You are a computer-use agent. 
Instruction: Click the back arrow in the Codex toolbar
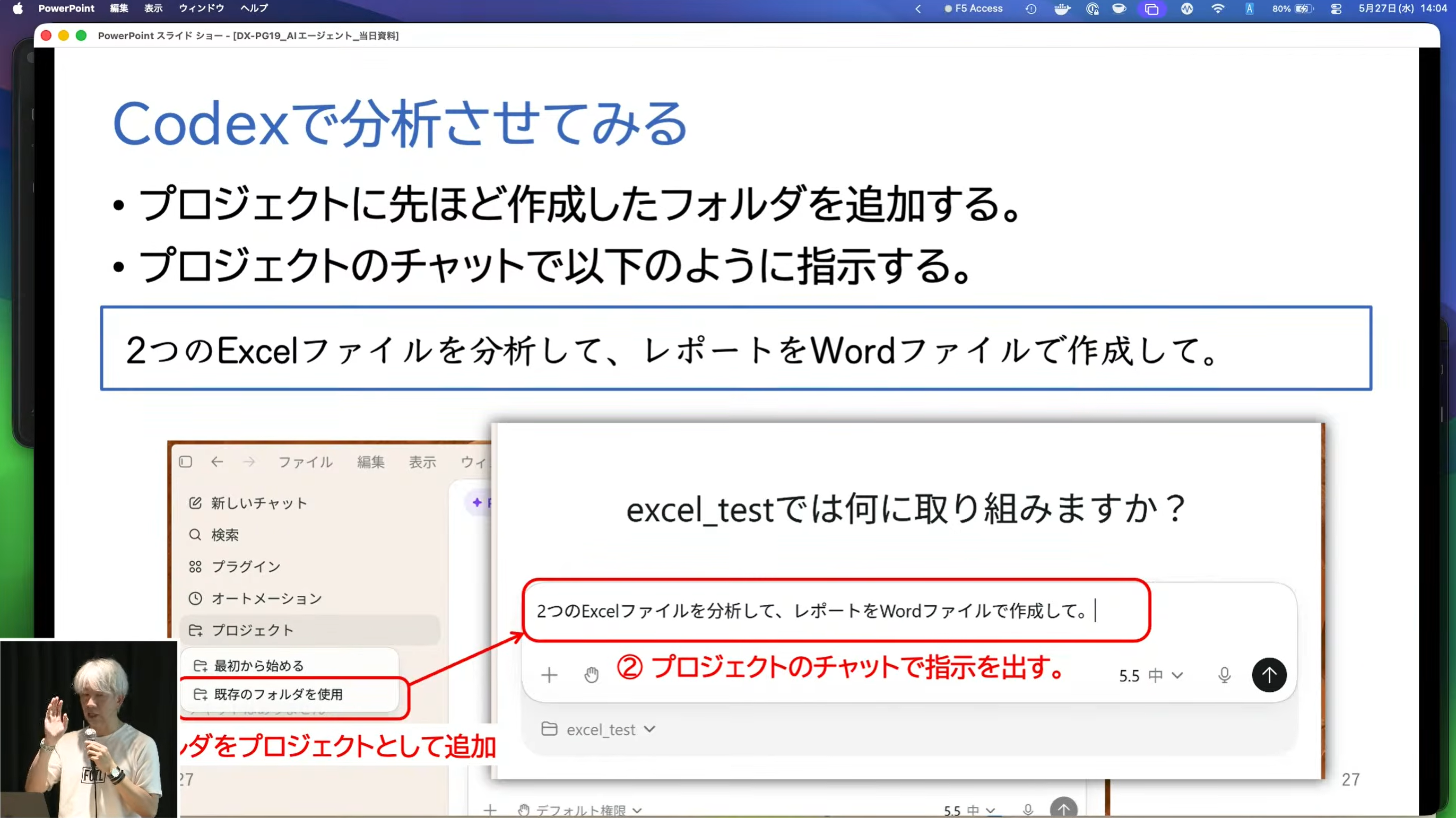(217, 462)
